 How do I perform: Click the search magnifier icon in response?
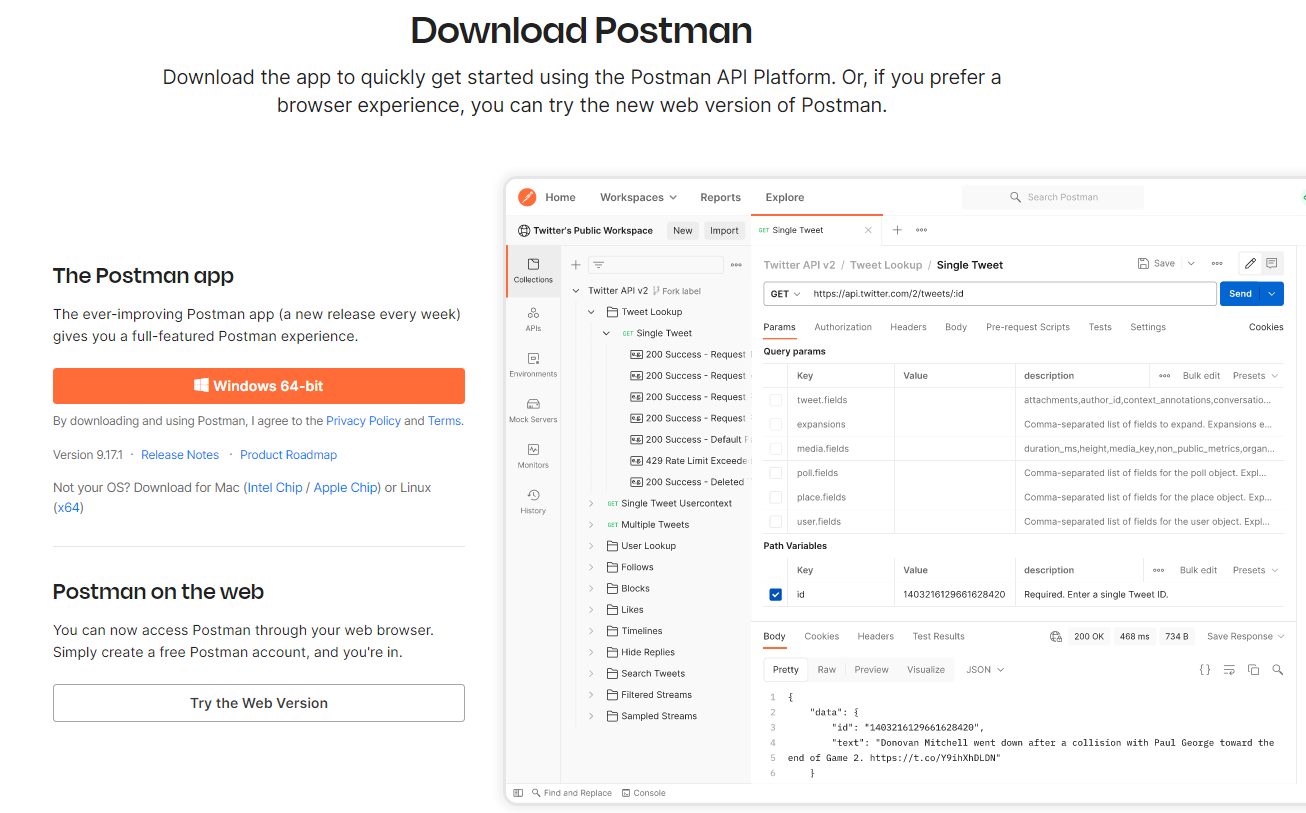click(x=1277, y=670)
